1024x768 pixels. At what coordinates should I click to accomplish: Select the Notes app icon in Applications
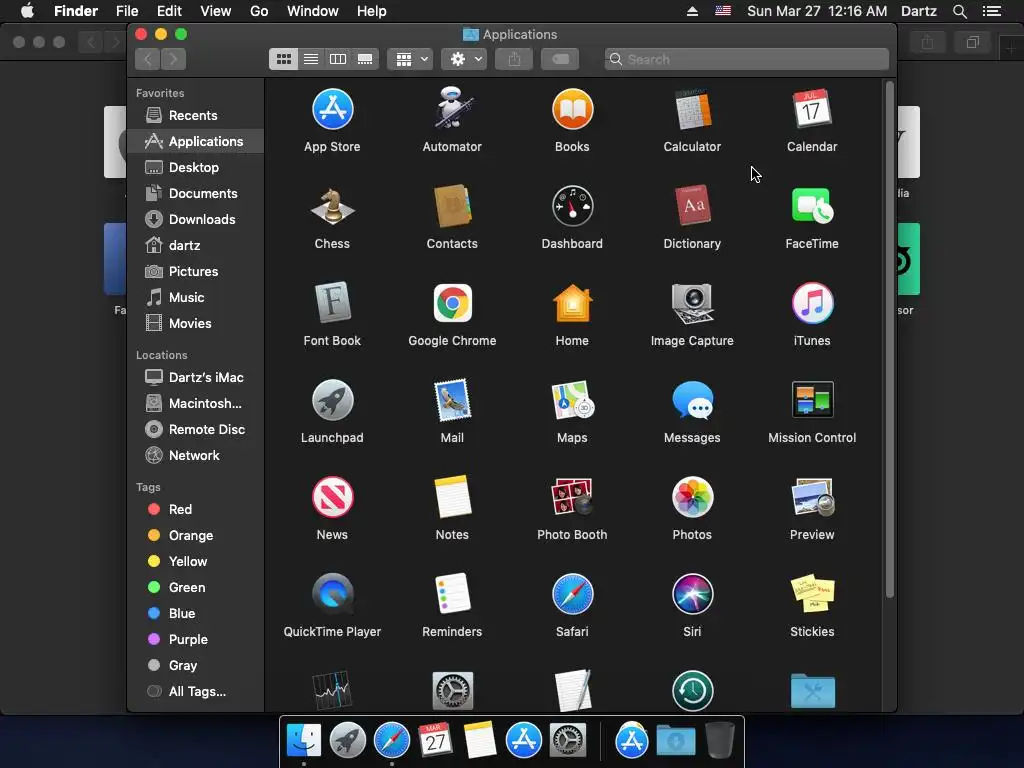click(452, 496)
